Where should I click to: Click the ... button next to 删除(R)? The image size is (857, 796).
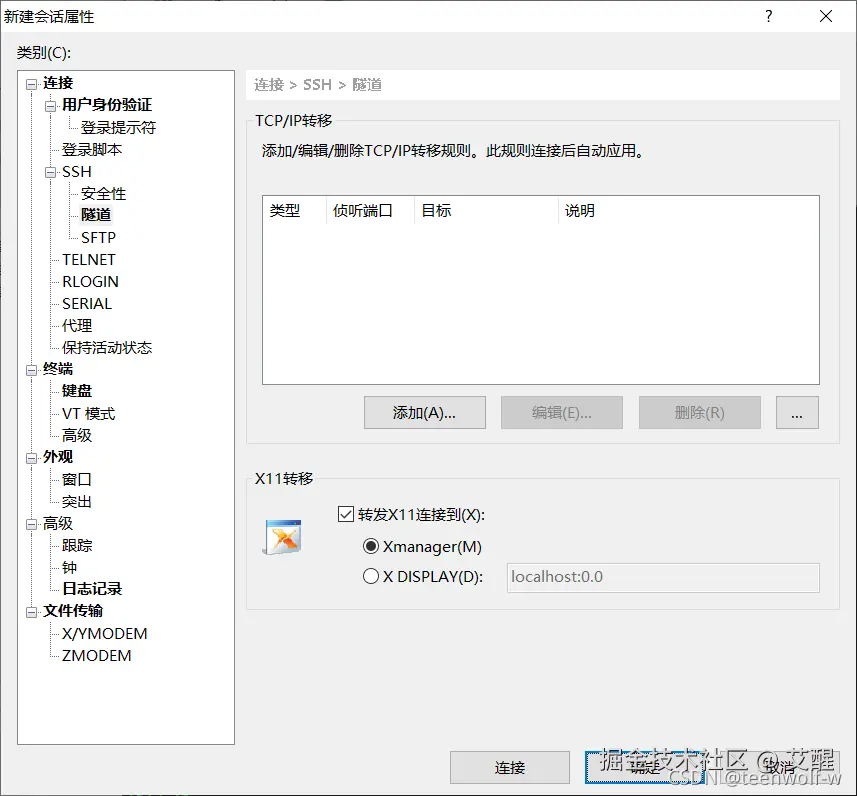797,412
